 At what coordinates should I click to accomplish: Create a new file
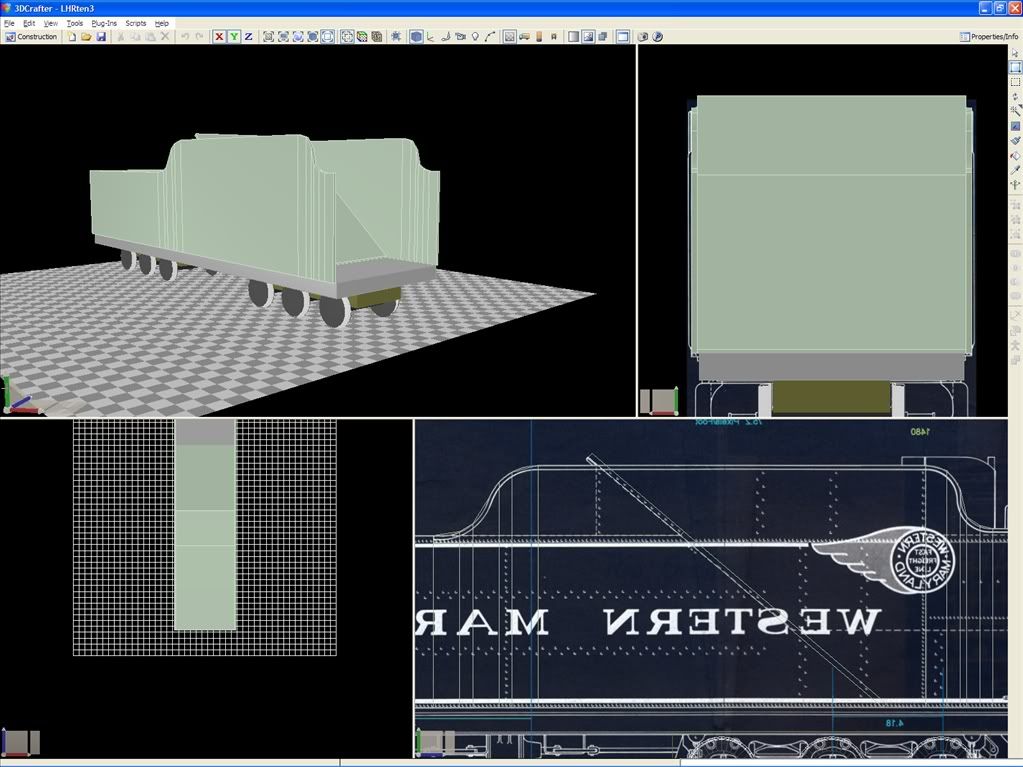pos(72,37)
